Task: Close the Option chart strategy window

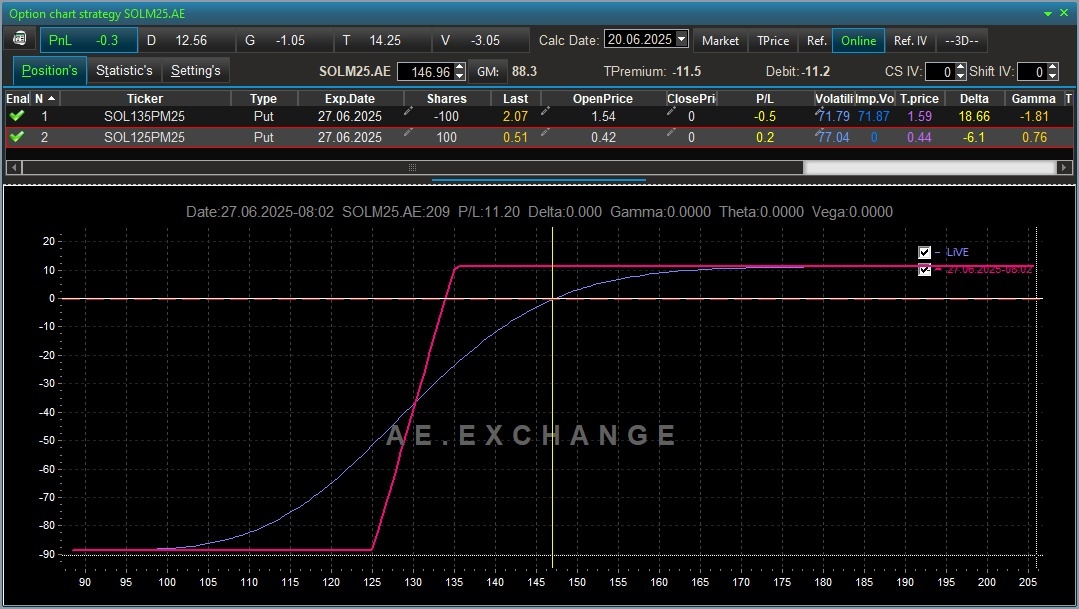Action: [x=1065, y=13]
